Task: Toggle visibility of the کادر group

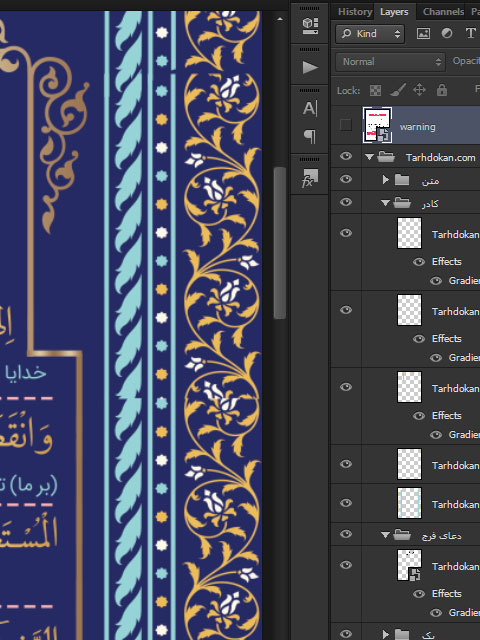Action: [x=346, y=202]
